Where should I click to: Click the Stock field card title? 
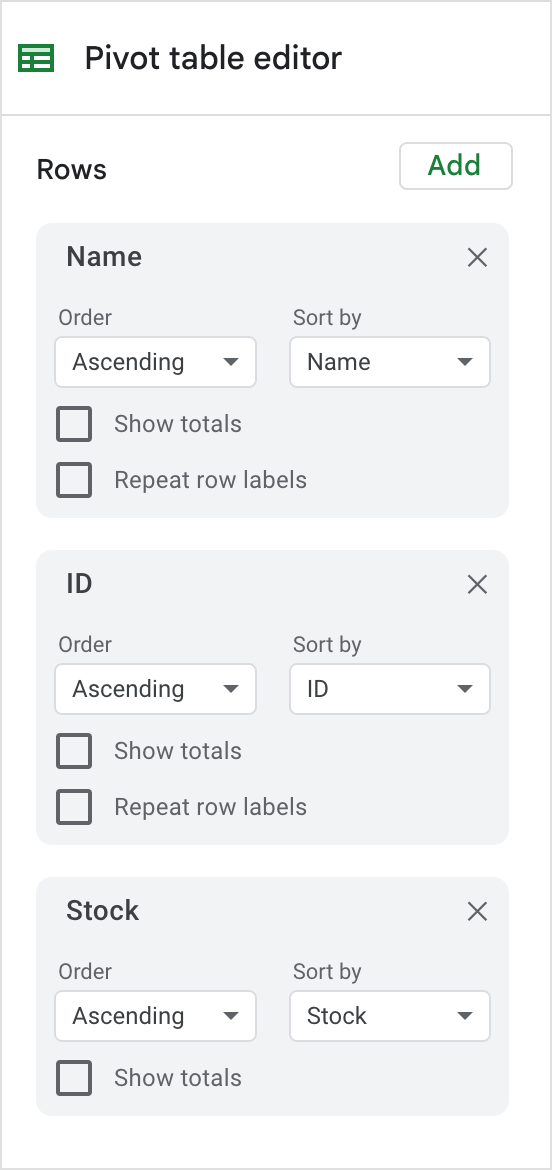[103, 910]
